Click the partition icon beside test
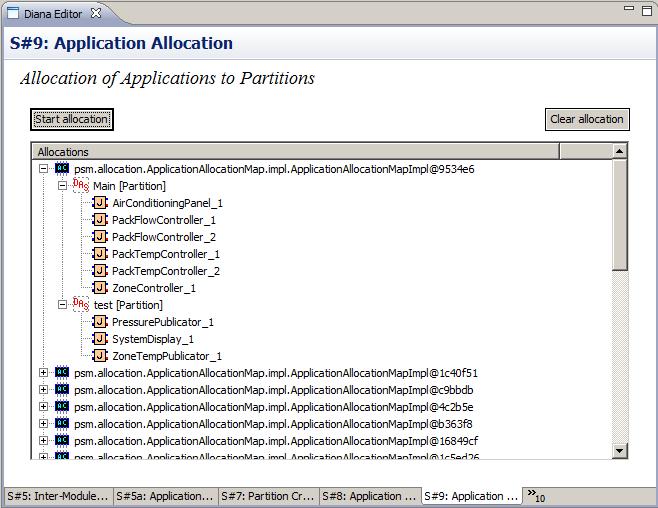This screenshot has height=508, width=658. click(81, 305)
